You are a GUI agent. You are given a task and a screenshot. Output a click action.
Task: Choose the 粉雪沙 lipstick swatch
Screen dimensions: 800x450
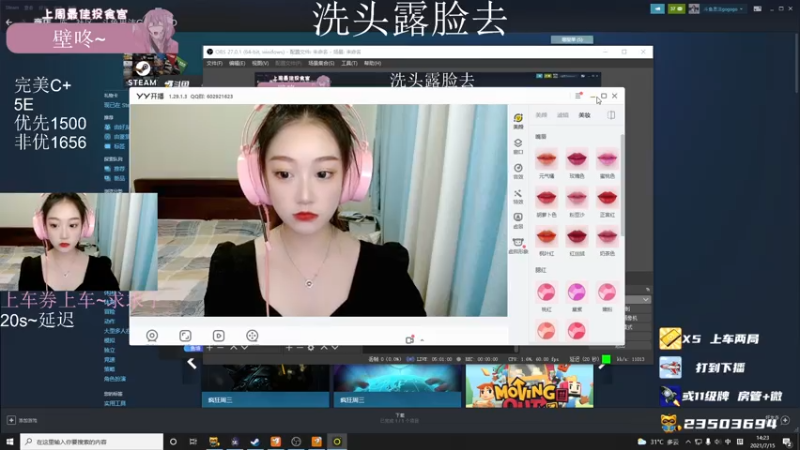tap(577, 202)
